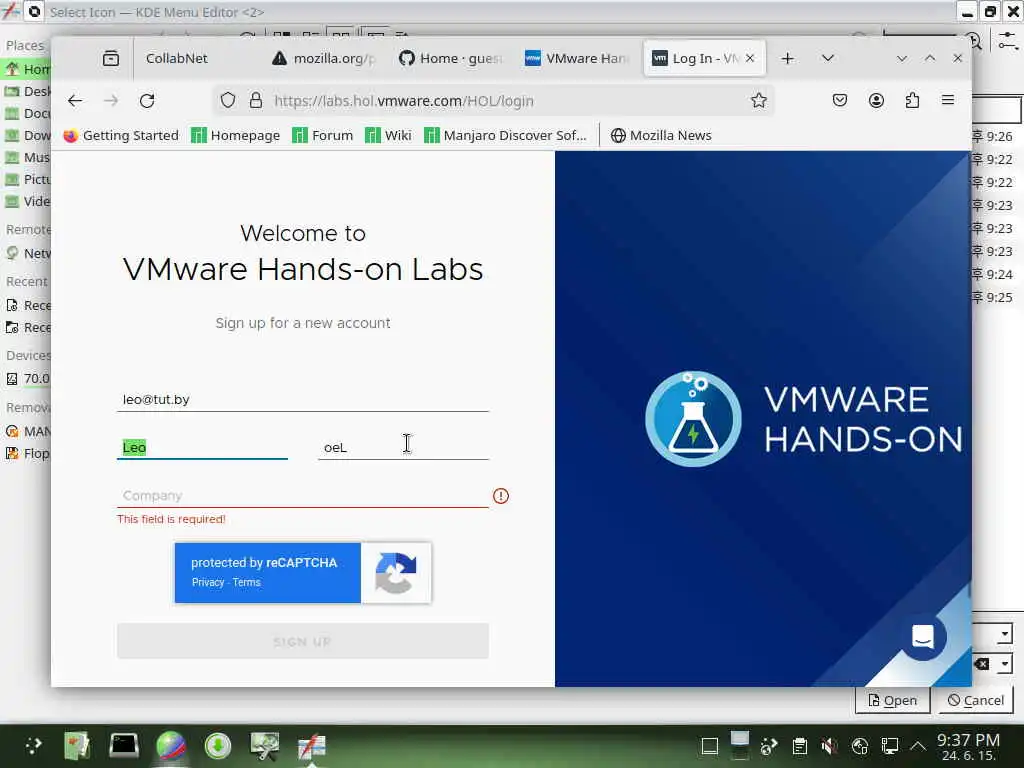This screenshot has height=768, width=1024.
Task: List all tabs dropdown arrow
Action: 827,59
